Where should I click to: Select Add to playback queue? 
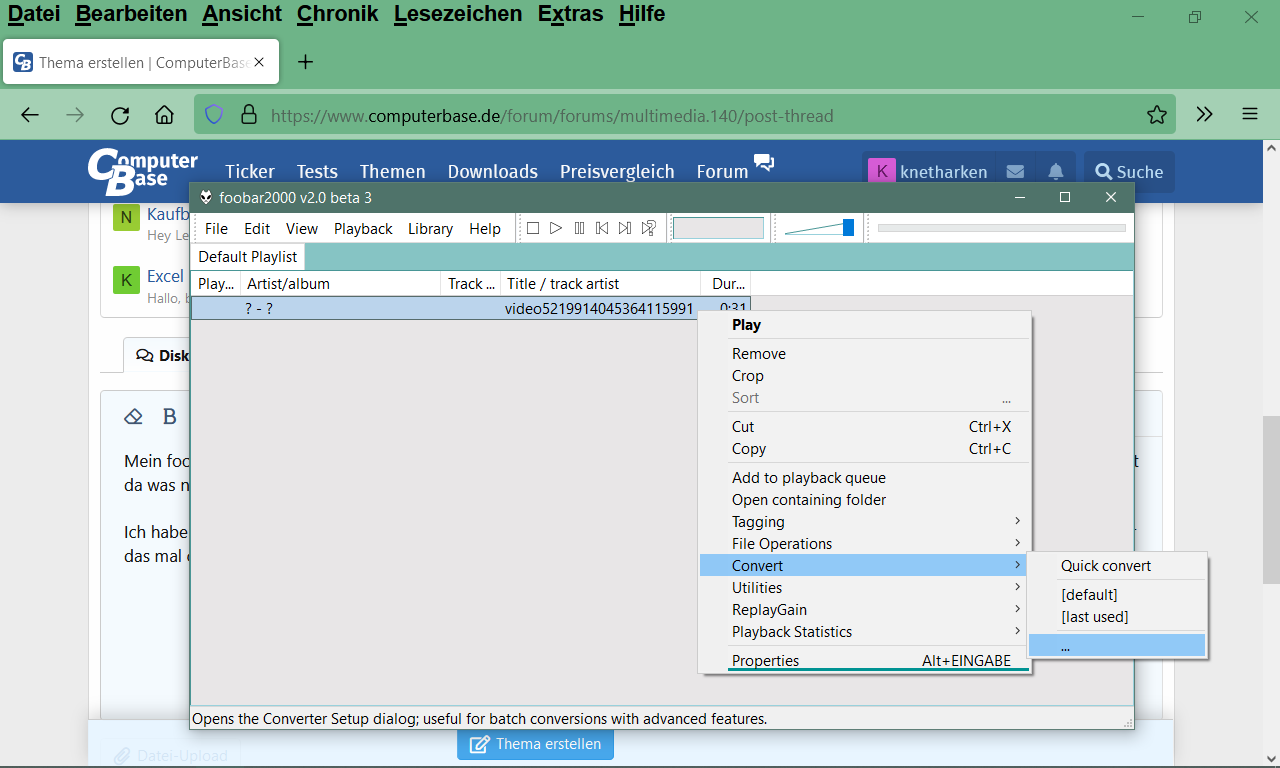864,478
